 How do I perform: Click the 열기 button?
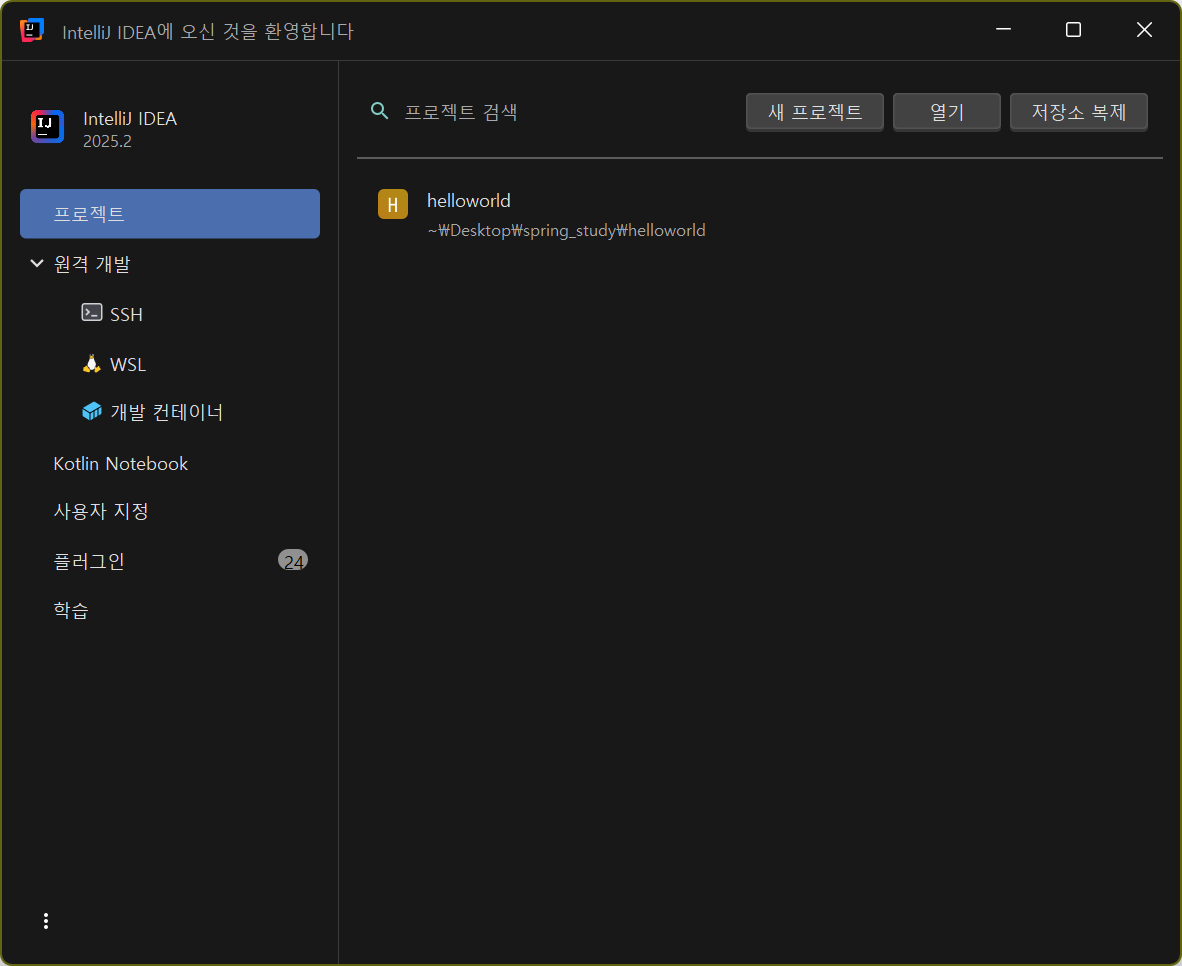pyautogui.click(x=947, y=112)
